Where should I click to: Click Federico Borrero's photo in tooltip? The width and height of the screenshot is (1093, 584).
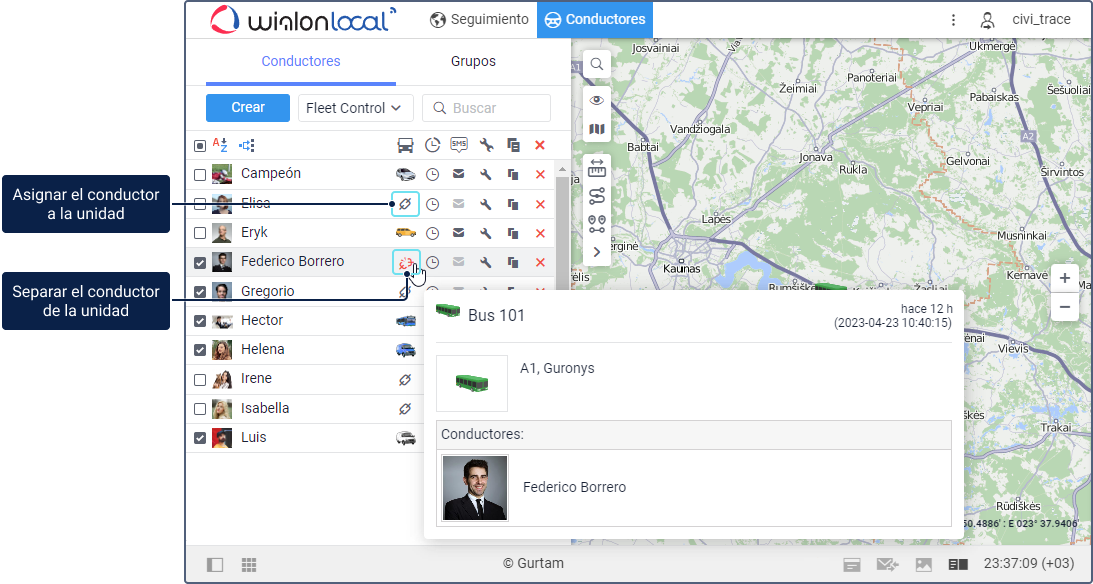475,488
